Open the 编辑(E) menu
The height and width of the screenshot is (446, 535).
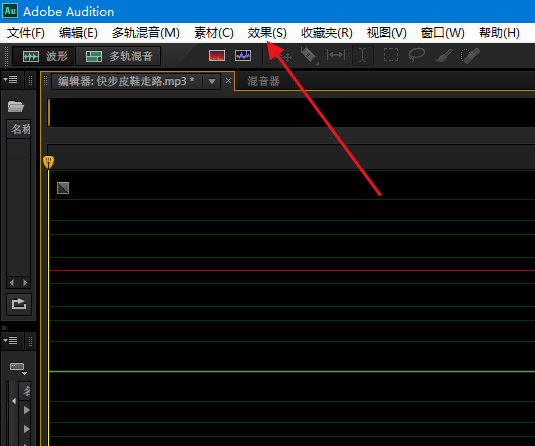click(x=78, y=33)
